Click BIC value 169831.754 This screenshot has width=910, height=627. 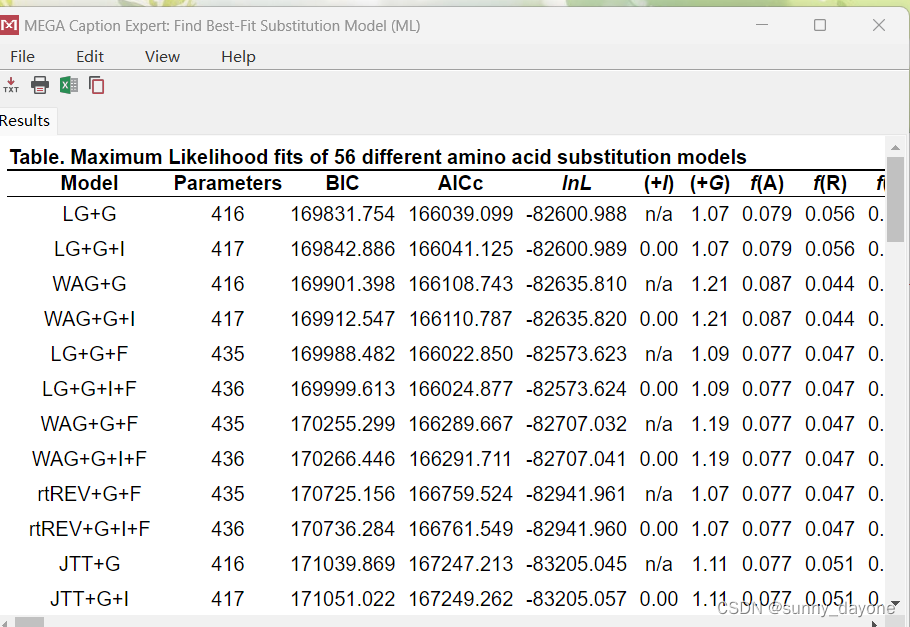[x=342, y=214]
